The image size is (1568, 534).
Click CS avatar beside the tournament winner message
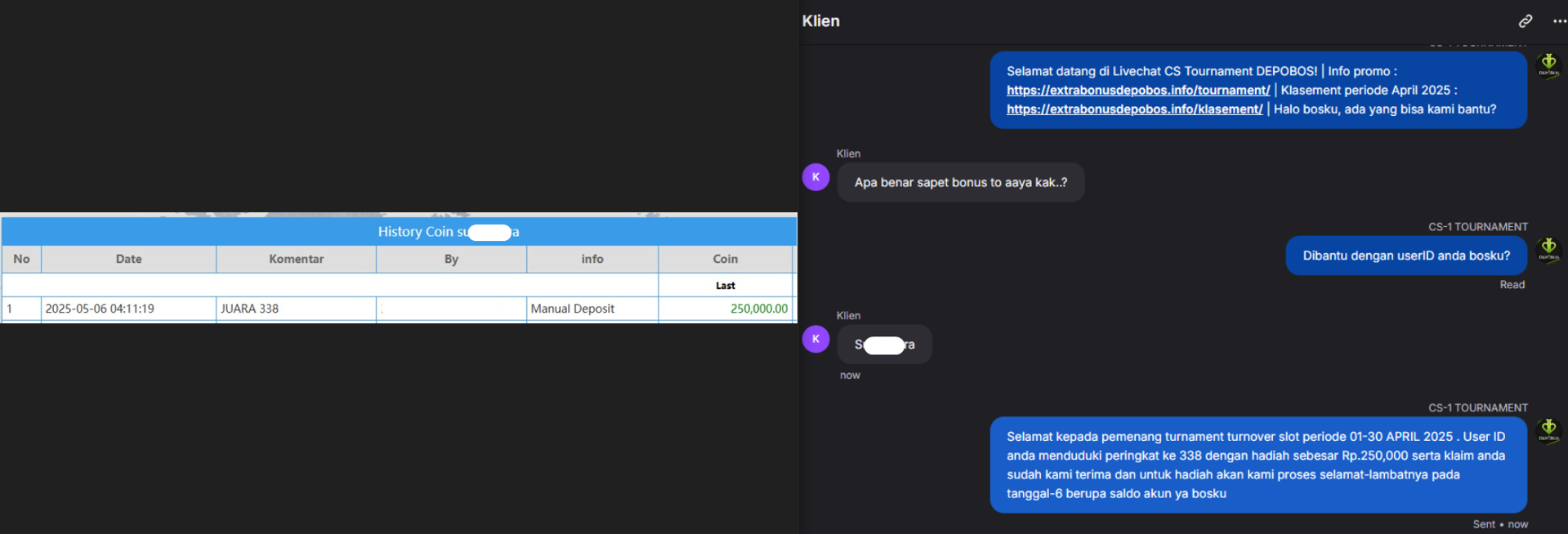click(1548, 429)
